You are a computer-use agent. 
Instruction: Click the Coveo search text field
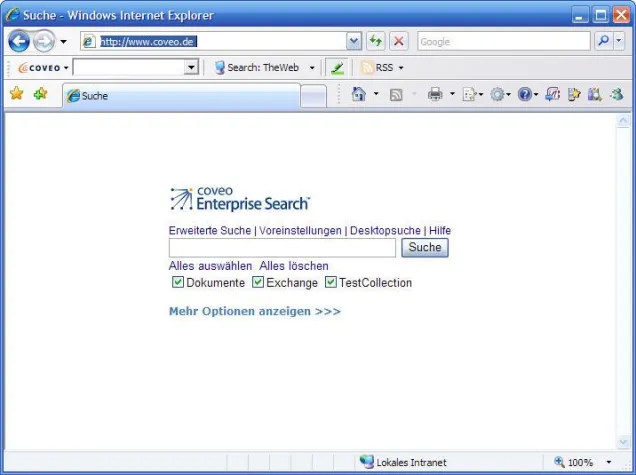pos(282,248)
